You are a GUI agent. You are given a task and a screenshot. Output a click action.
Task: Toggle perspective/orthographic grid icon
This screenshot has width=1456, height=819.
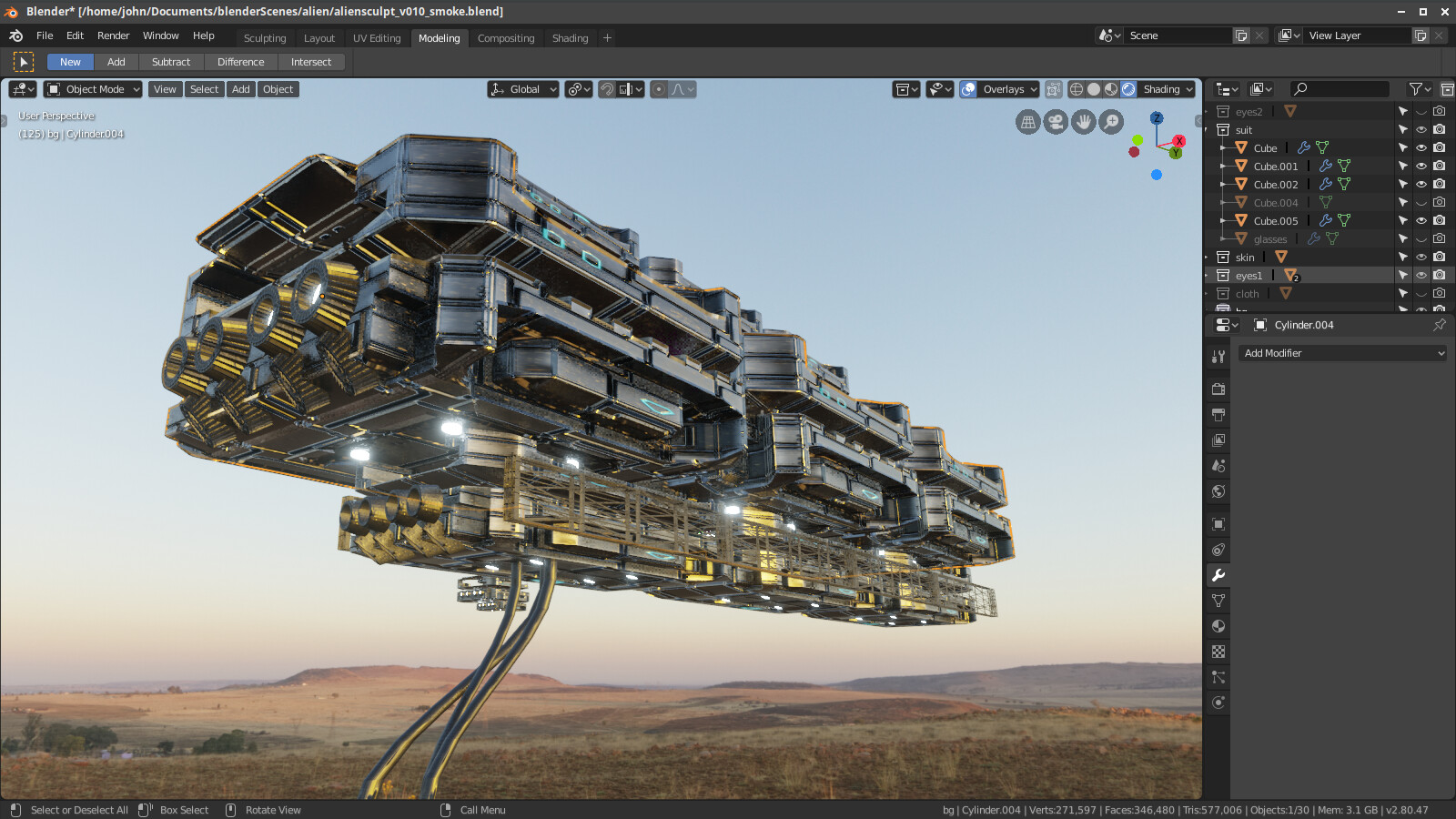pos(1027,122)
